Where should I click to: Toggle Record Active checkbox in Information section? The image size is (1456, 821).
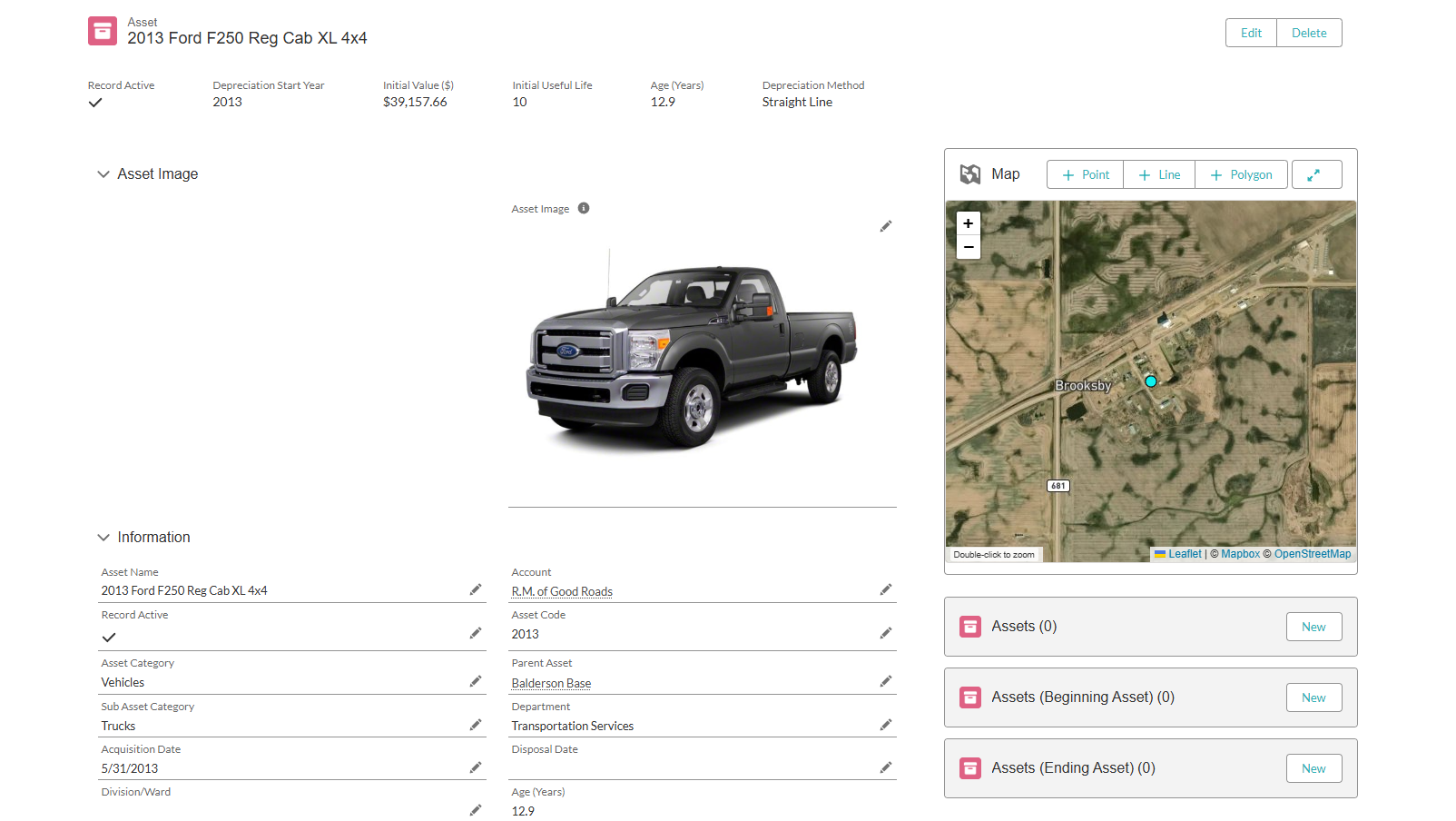[109, 638]
